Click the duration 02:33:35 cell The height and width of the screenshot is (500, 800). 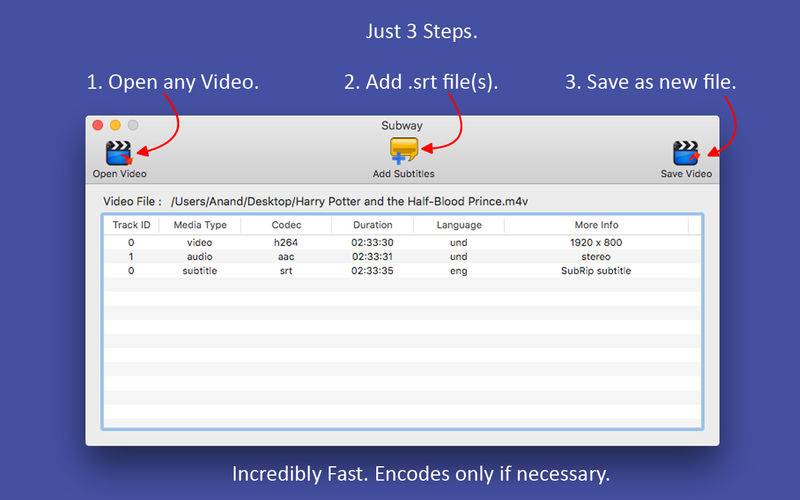click(x=372, y=271)
